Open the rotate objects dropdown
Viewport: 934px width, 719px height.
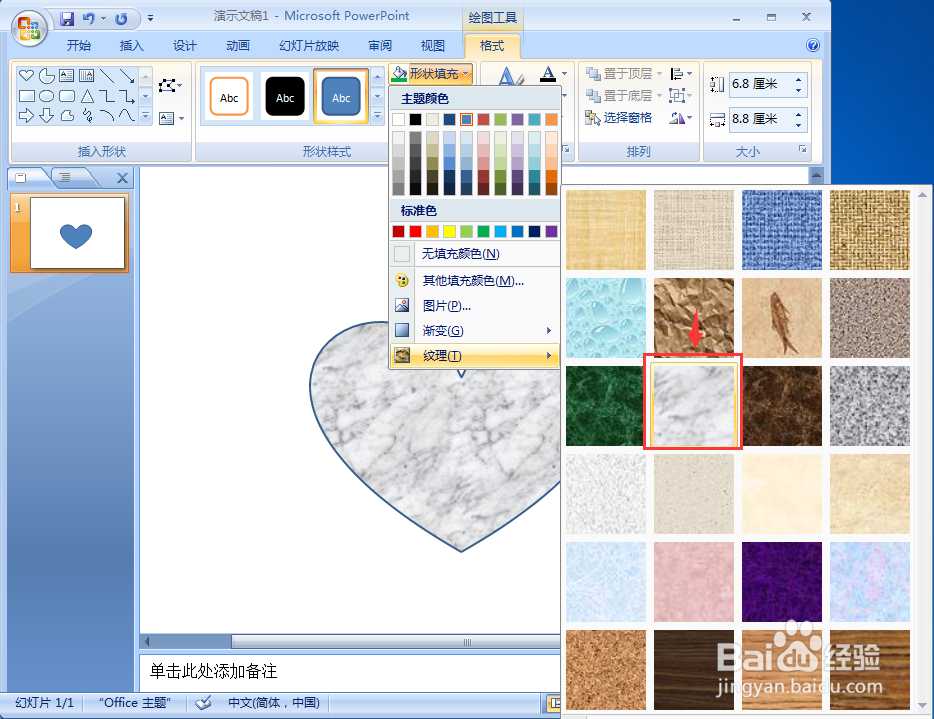pos(681,117)
